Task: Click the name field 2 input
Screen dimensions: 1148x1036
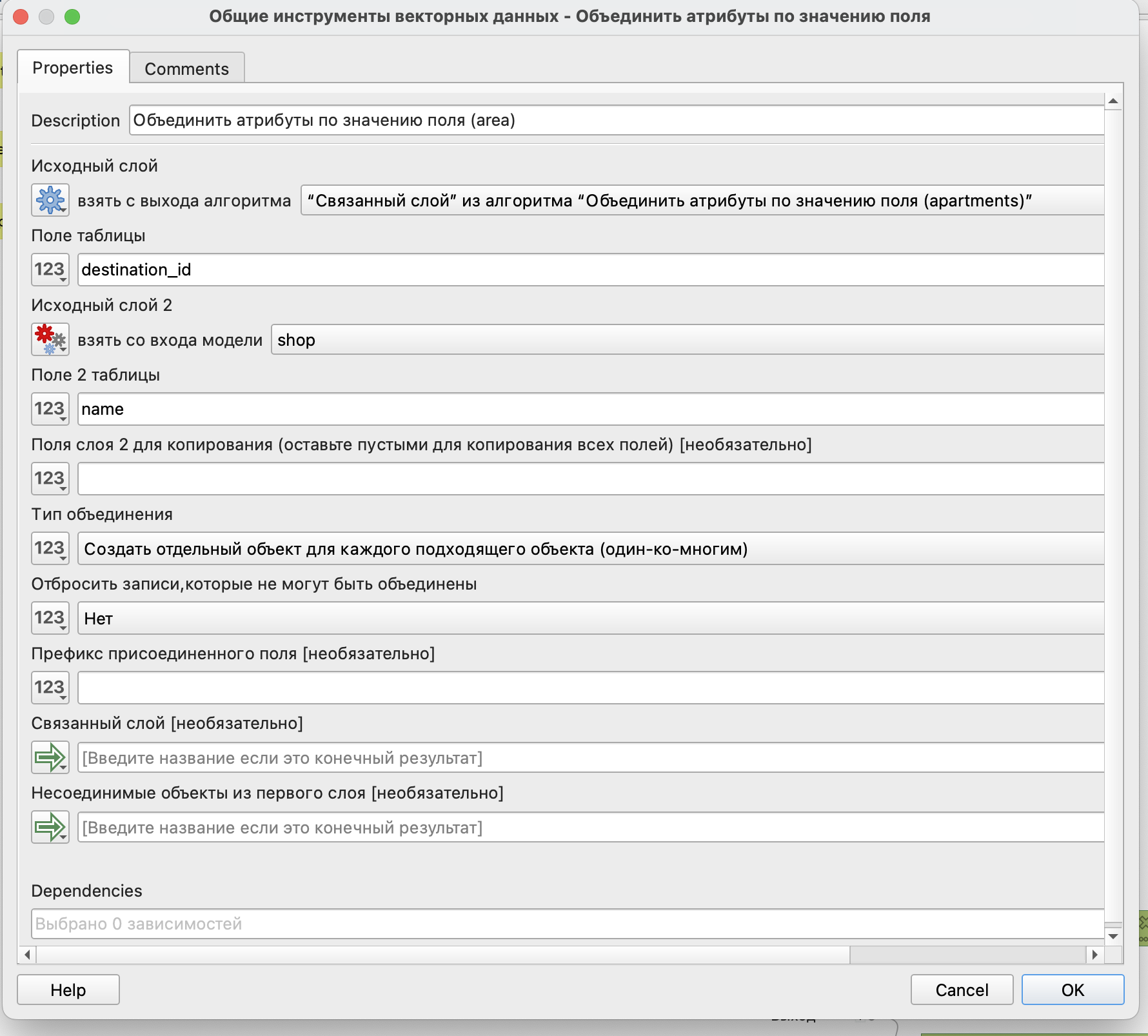Action: (x=591, y=409)
